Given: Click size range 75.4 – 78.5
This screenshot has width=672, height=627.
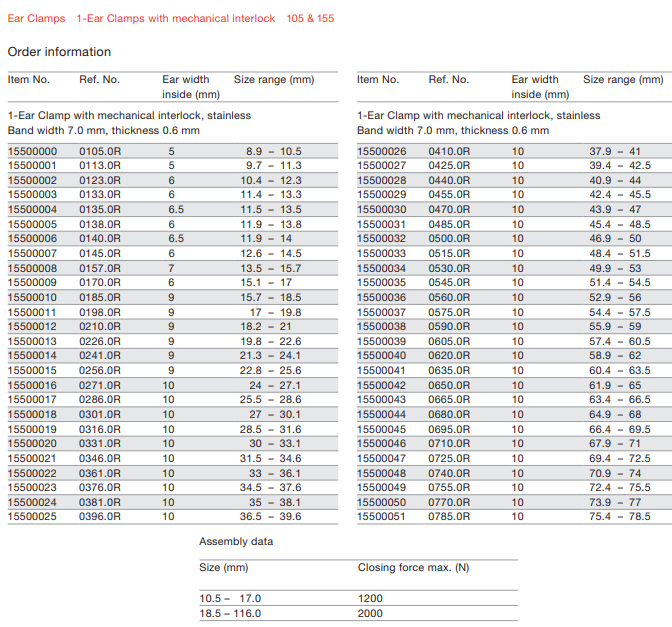Looking at the screenshot, I should point(620,516).
